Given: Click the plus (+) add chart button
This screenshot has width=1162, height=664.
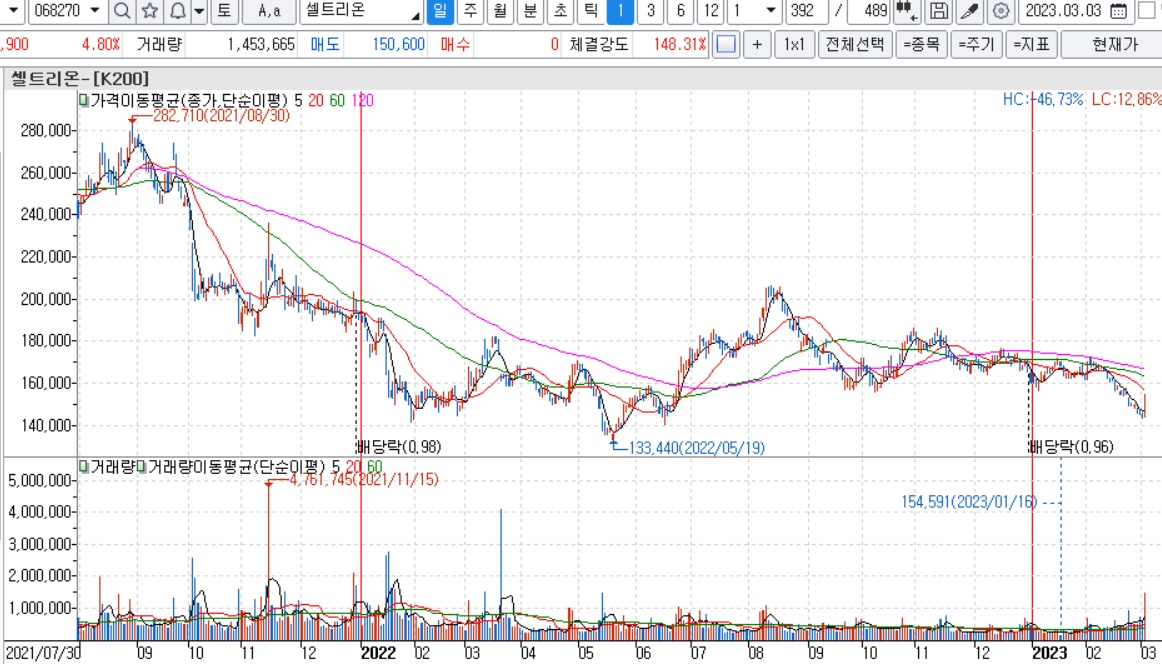Looking at the screenshot, I should [x=757, y=44].
